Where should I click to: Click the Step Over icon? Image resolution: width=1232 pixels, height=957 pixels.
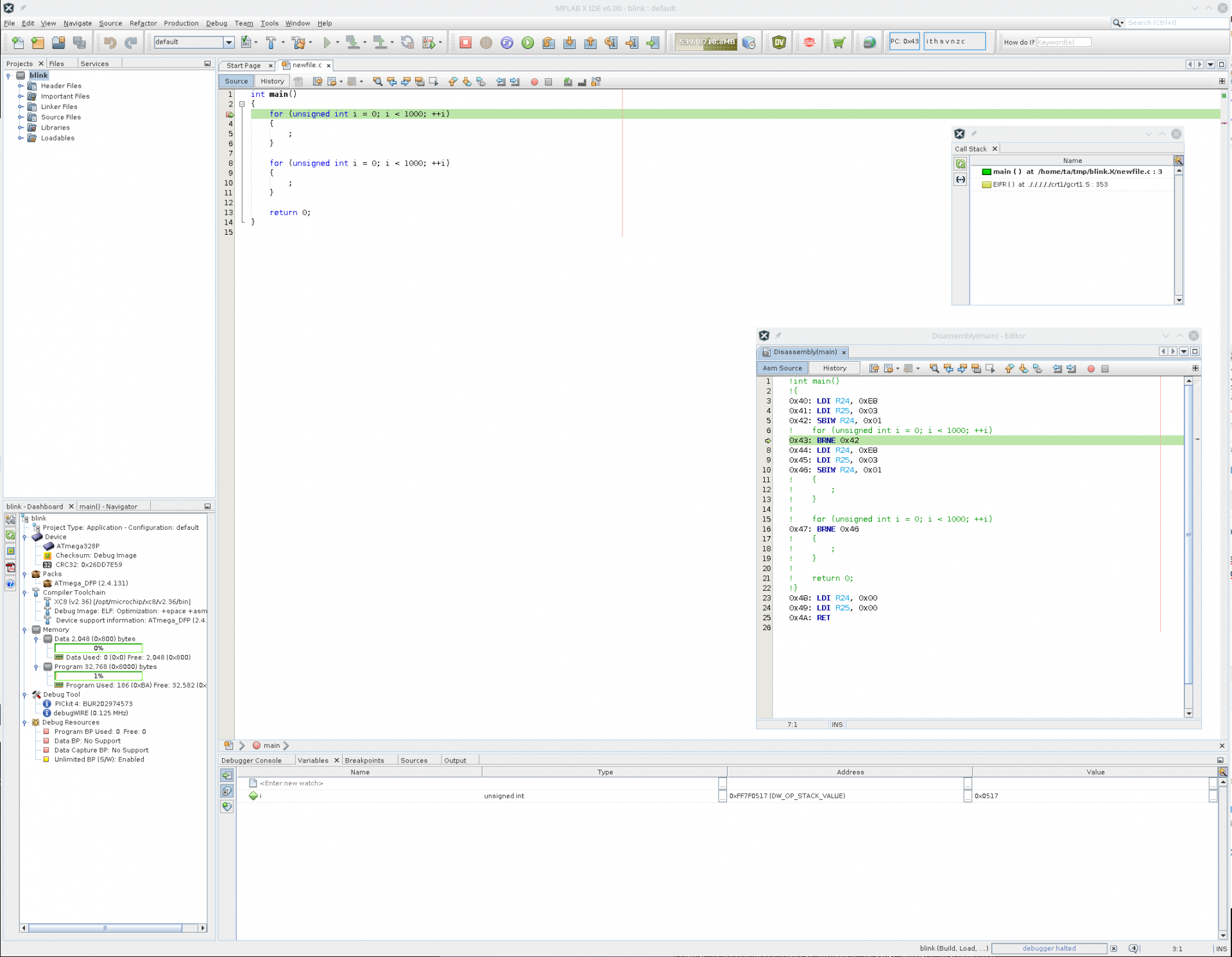548,42
